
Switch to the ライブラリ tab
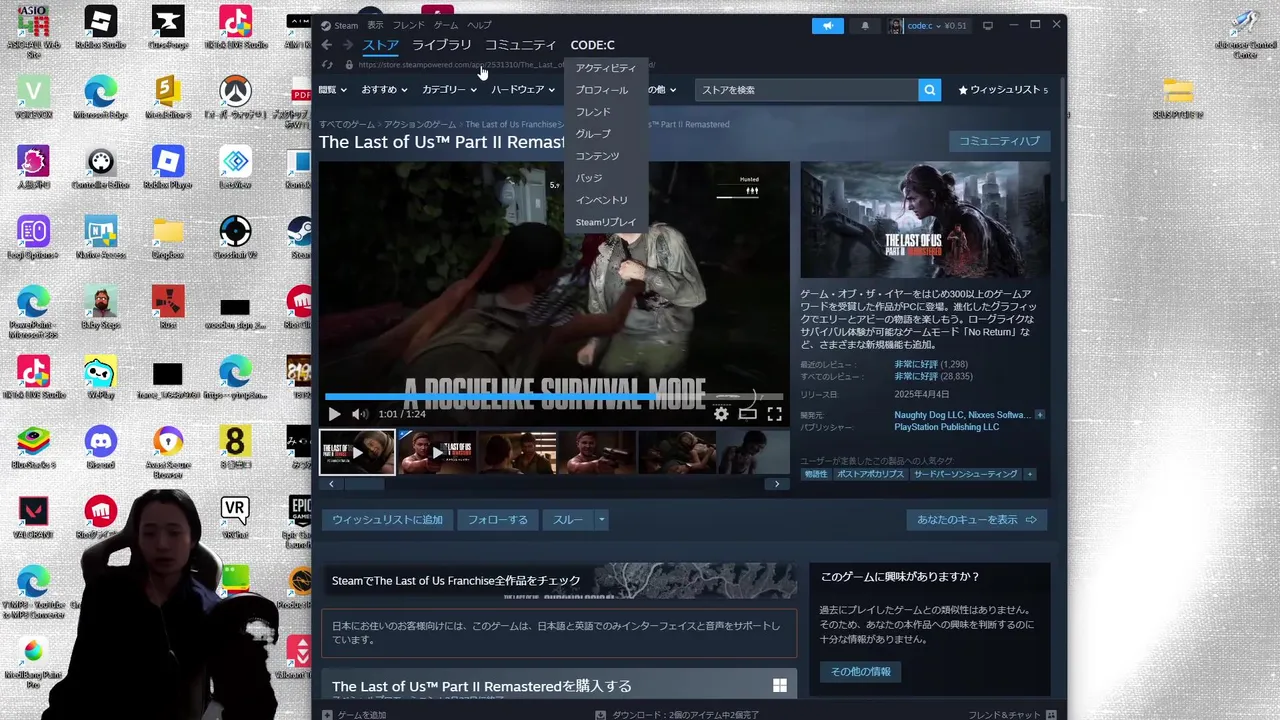click(x=441, y=45)
